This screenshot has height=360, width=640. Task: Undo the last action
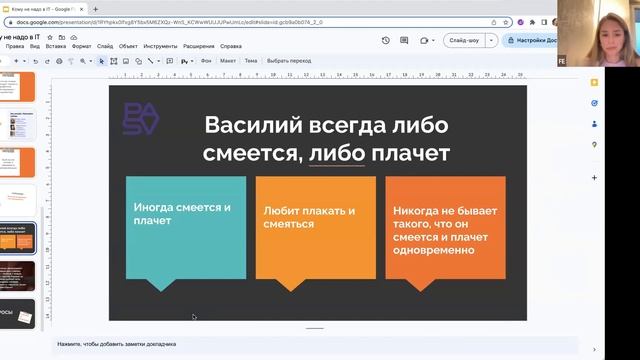click(x=36, y=61)
